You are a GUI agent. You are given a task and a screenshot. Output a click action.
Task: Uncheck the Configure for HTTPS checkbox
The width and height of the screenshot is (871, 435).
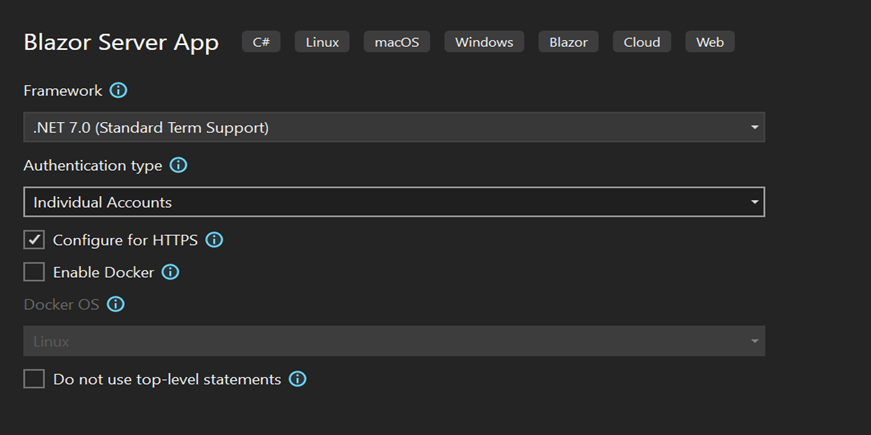(34, 240)
